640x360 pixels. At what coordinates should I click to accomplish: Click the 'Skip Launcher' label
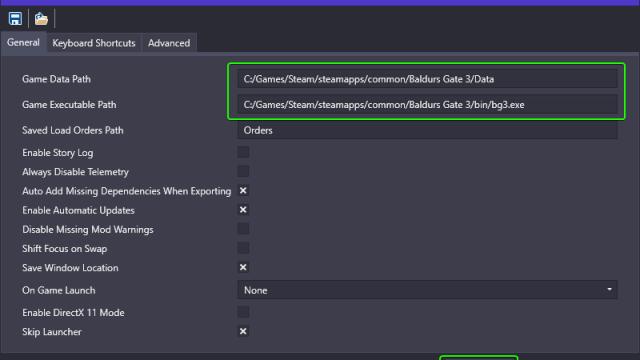(x=52, y=332)
